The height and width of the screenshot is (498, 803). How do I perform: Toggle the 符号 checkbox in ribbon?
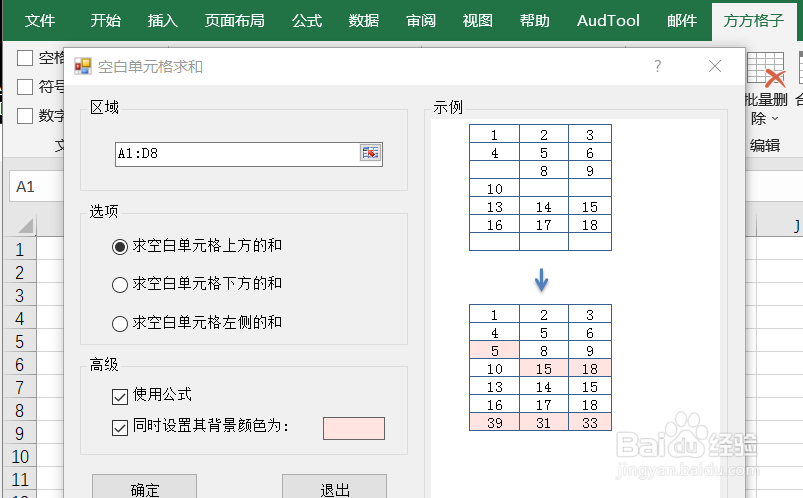tap(25, 87)
